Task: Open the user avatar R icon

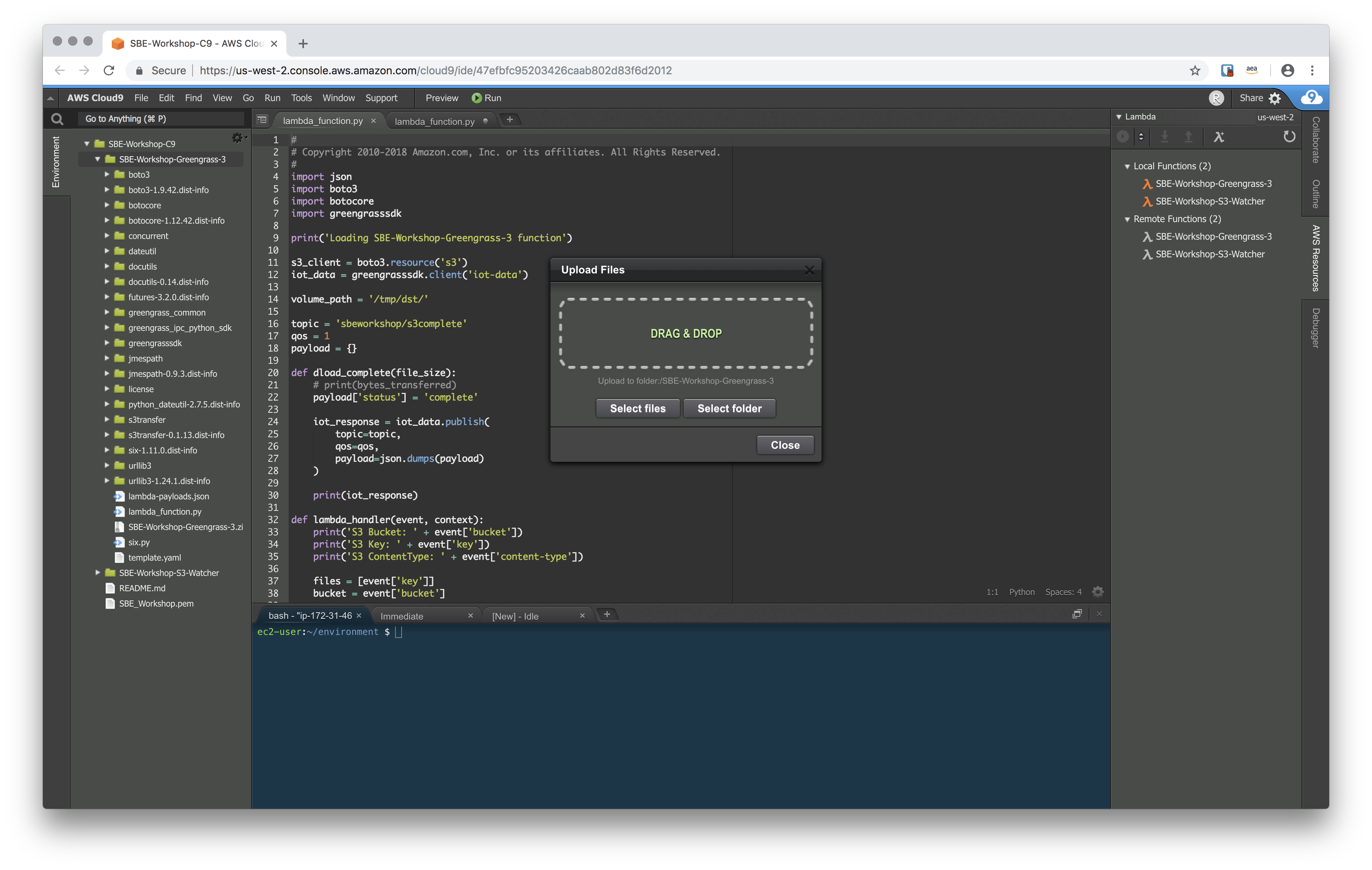Action: click(x=1216, y=98)
